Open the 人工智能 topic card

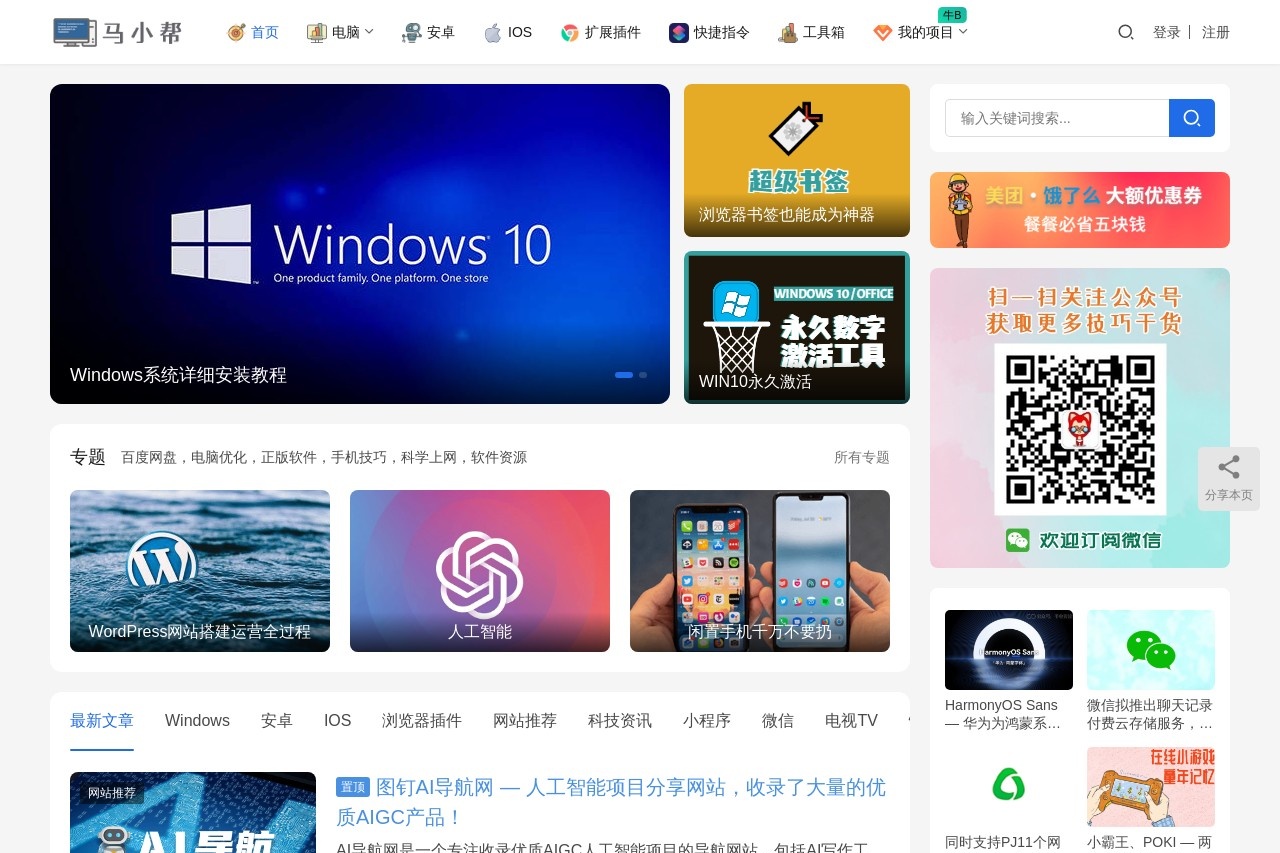[x=480, y=571]
